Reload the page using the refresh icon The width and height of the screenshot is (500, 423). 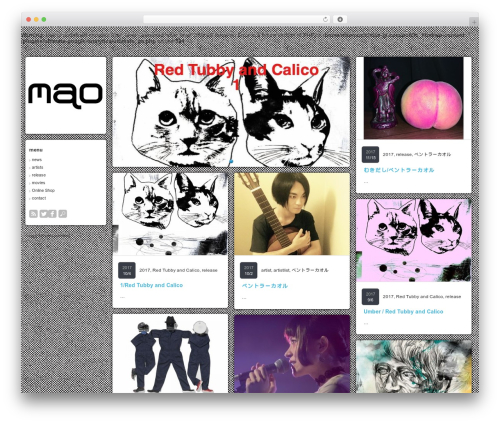point(325,19)
